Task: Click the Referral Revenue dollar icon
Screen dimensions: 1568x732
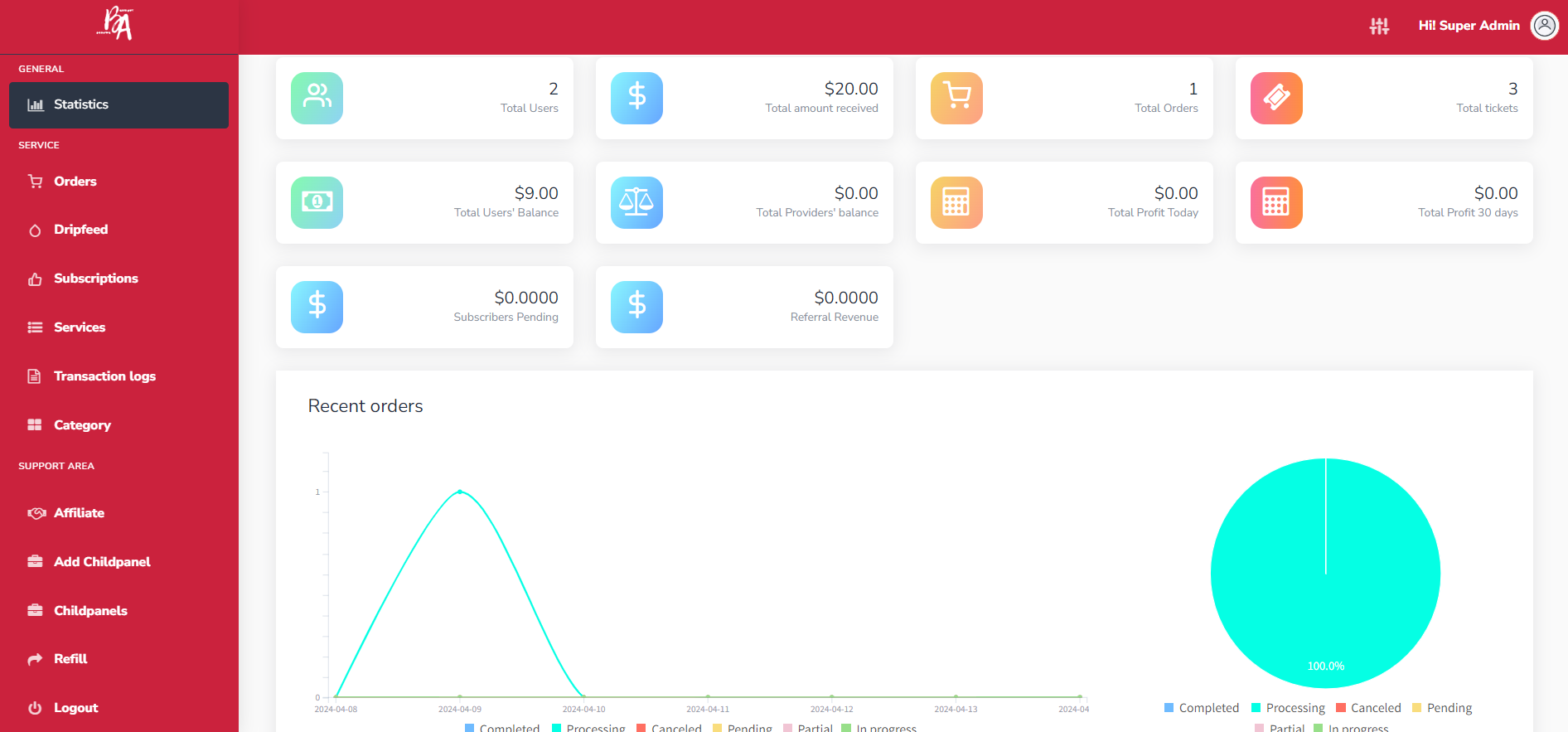Action: click(636, 307)
